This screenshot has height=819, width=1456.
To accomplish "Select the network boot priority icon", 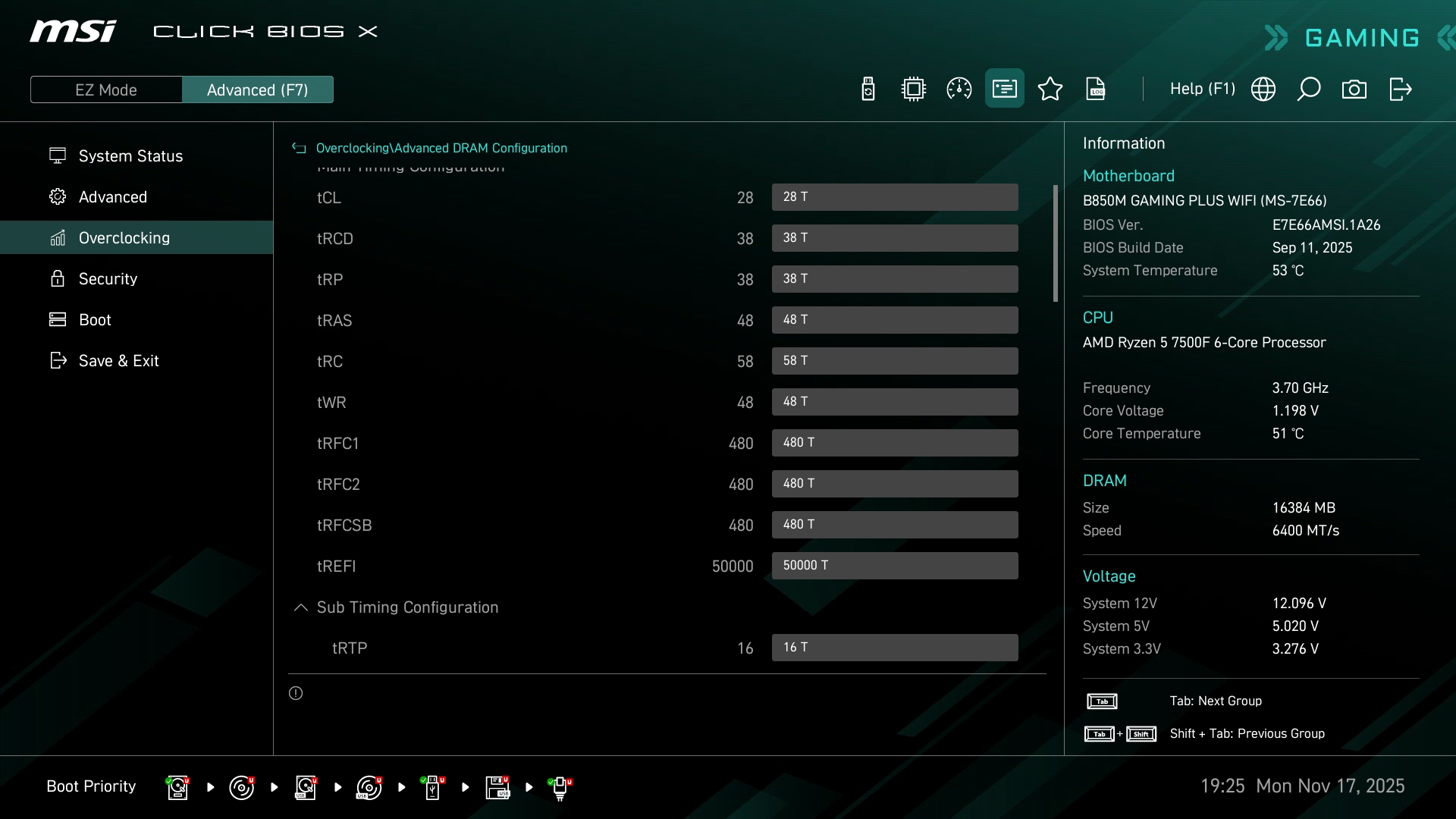I will pyautogui.click(x=560, y=788).
